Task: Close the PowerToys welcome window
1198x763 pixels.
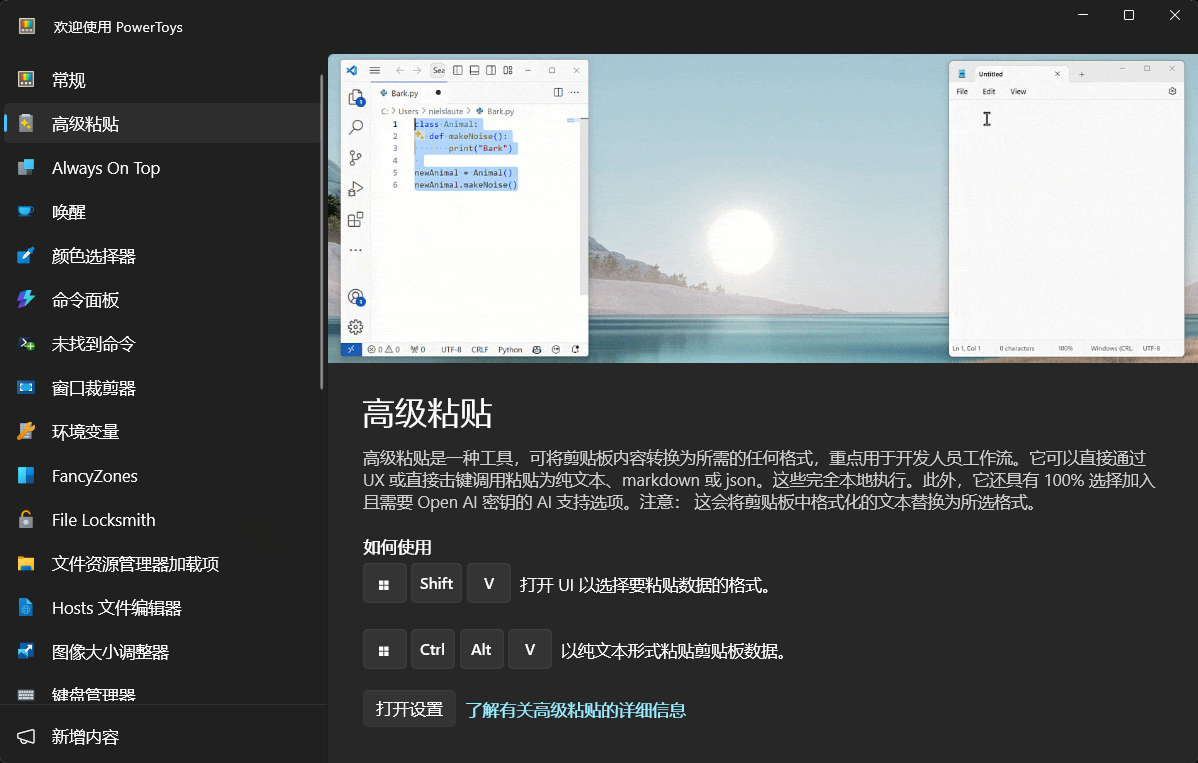Action: (1175, 15)
